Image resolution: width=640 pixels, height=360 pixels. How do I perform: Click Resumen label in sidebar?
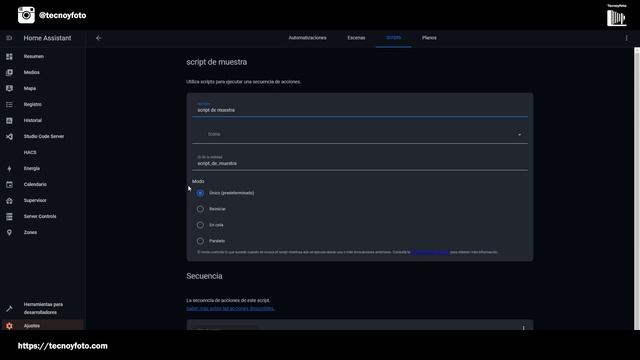click(34, 56)
